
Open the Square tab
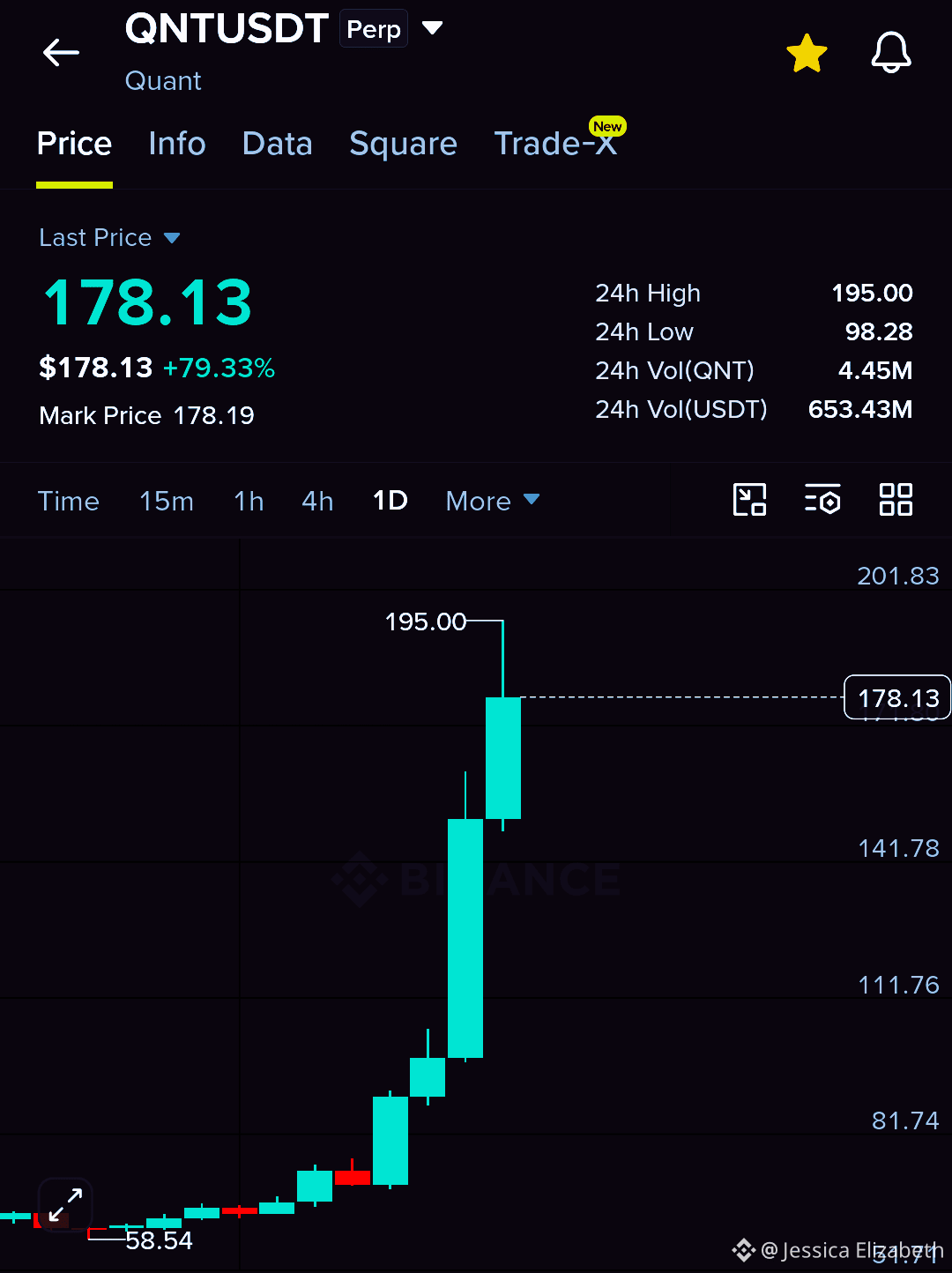tap(403, 144)
